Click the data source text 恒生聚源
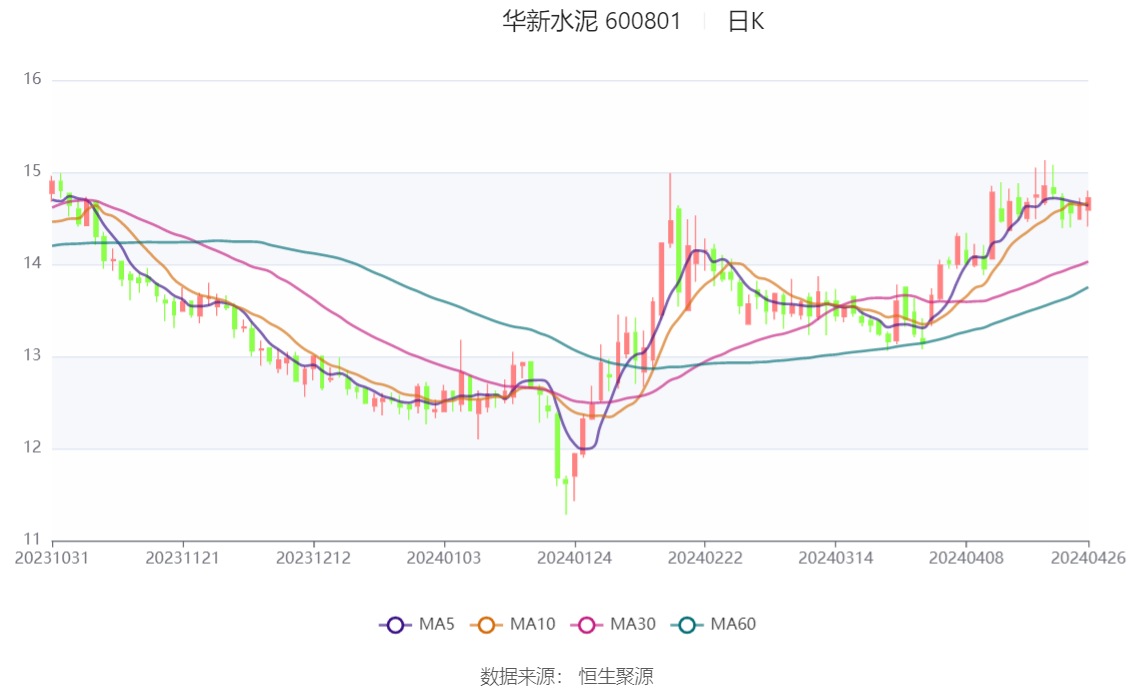This screenshot has height=689, width=1134. coord(616,677)
